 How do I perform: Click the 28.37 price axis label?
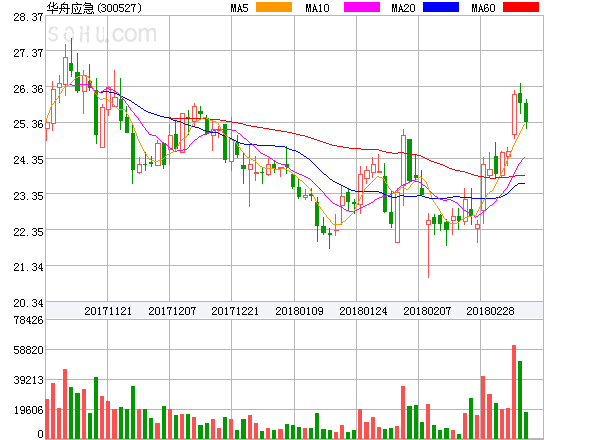[28, 17]
